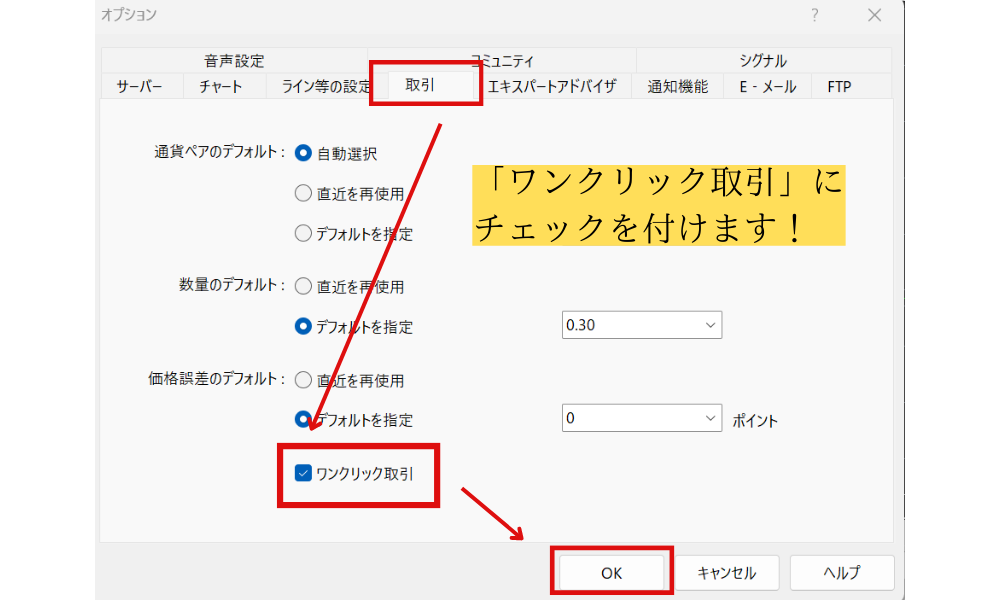Screen dimensions: 1000x600
Task: Open the チャート tab
Action: point(221,87)
